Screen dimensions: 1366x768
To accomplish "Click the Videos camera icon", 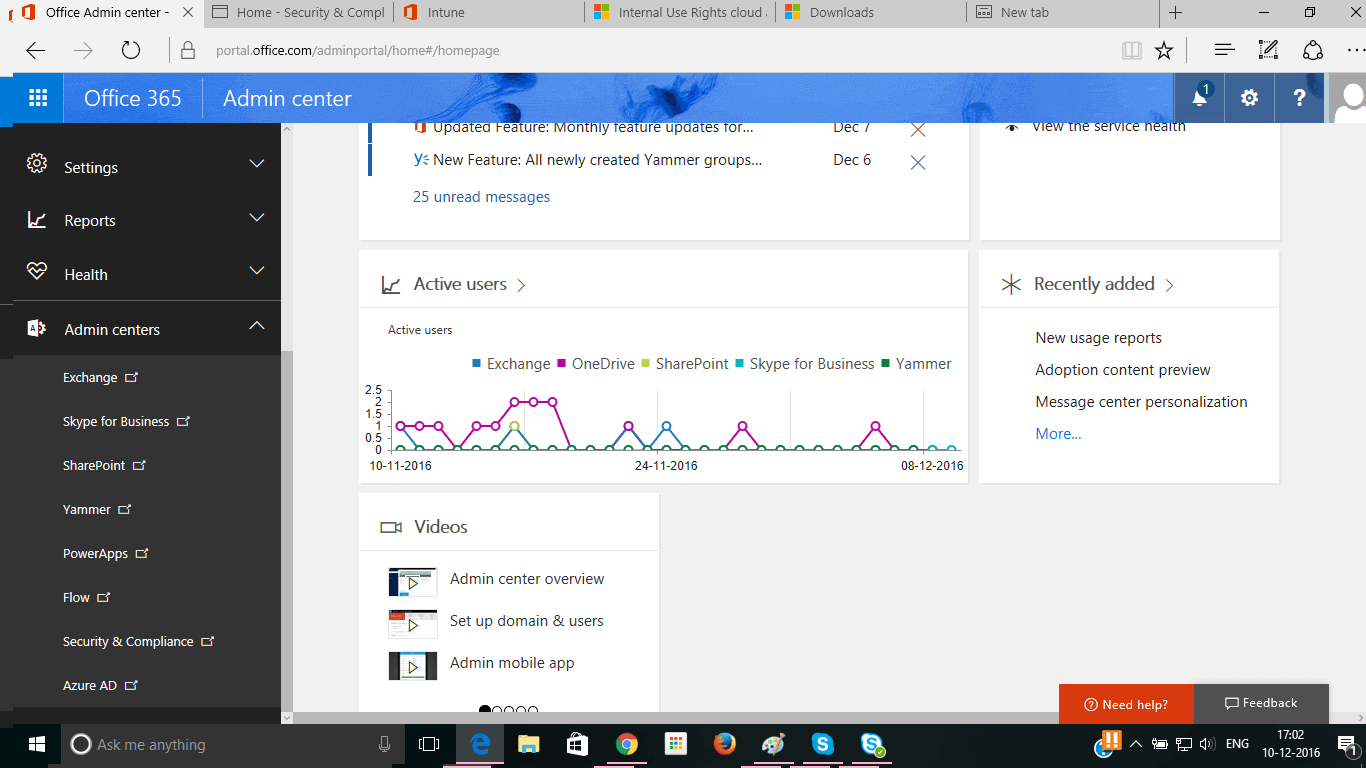I will point(391,527).
